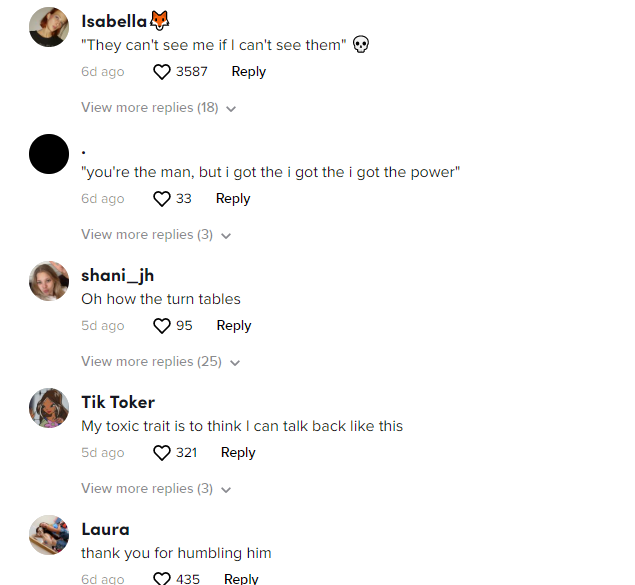The width and height of the screenshot is (635, 585).
Task: Expand View more replies (25)
Action: click(x=160, y=362)
